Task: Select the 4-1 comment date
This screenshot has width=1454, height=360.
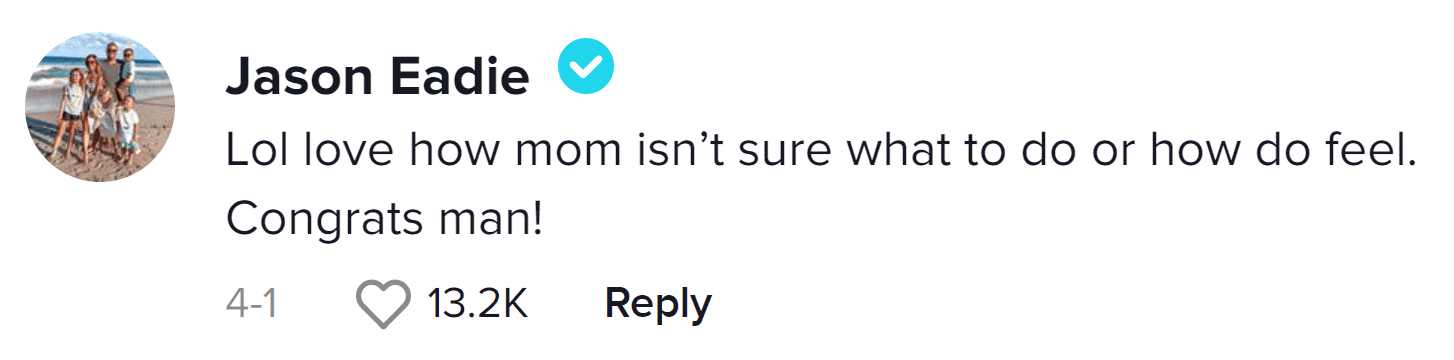Action: pyautogui.click(x=251, y=304)
